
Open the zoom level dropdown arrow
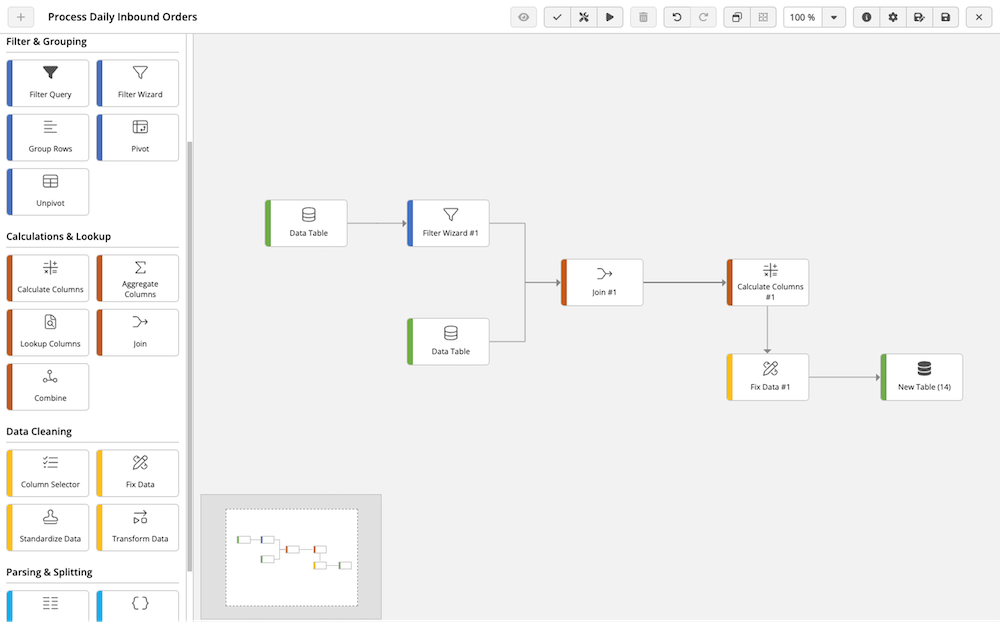(x=834, y=17)
